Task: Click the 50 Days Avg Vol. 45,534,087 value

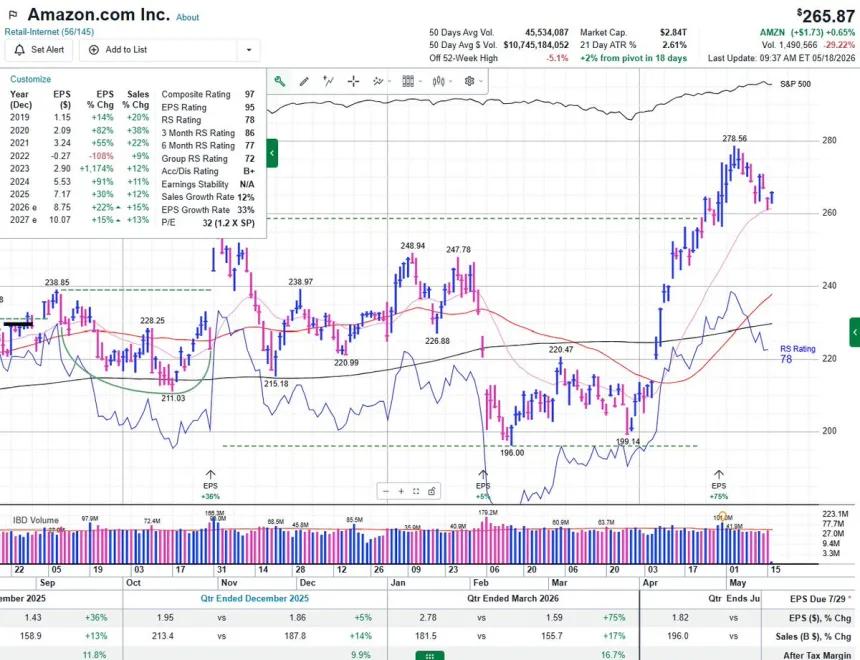Action: [x=546, y=33]
